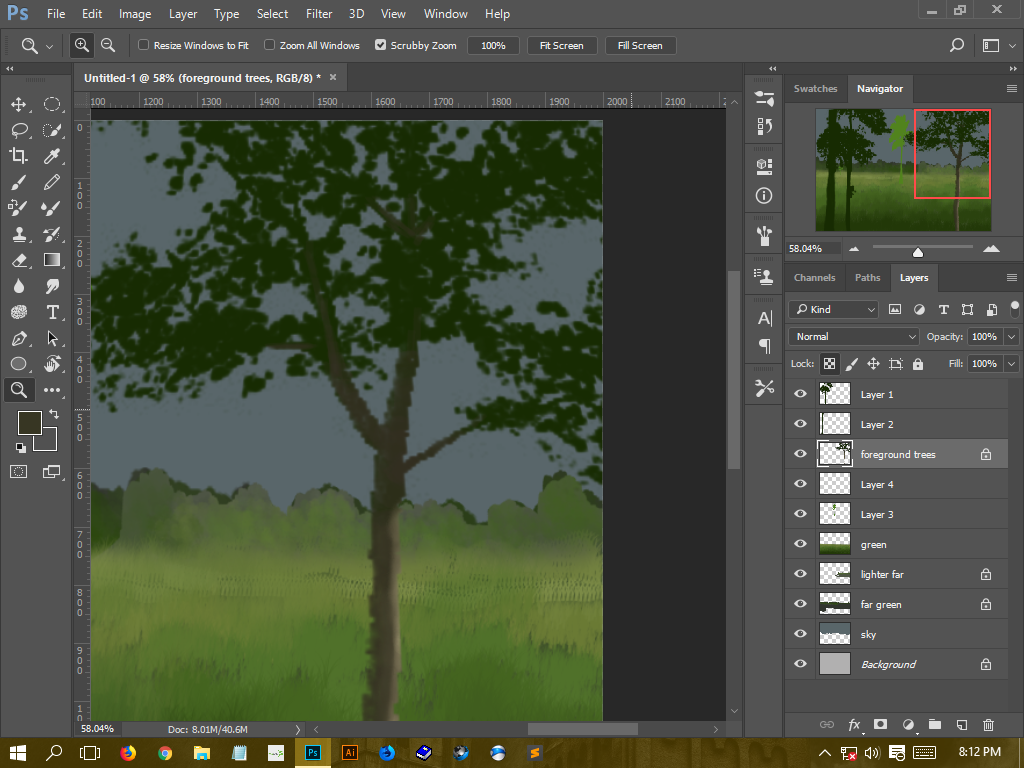1024x768 pixels.
Task: Select the Crop tool
Action: pos(18,155)
